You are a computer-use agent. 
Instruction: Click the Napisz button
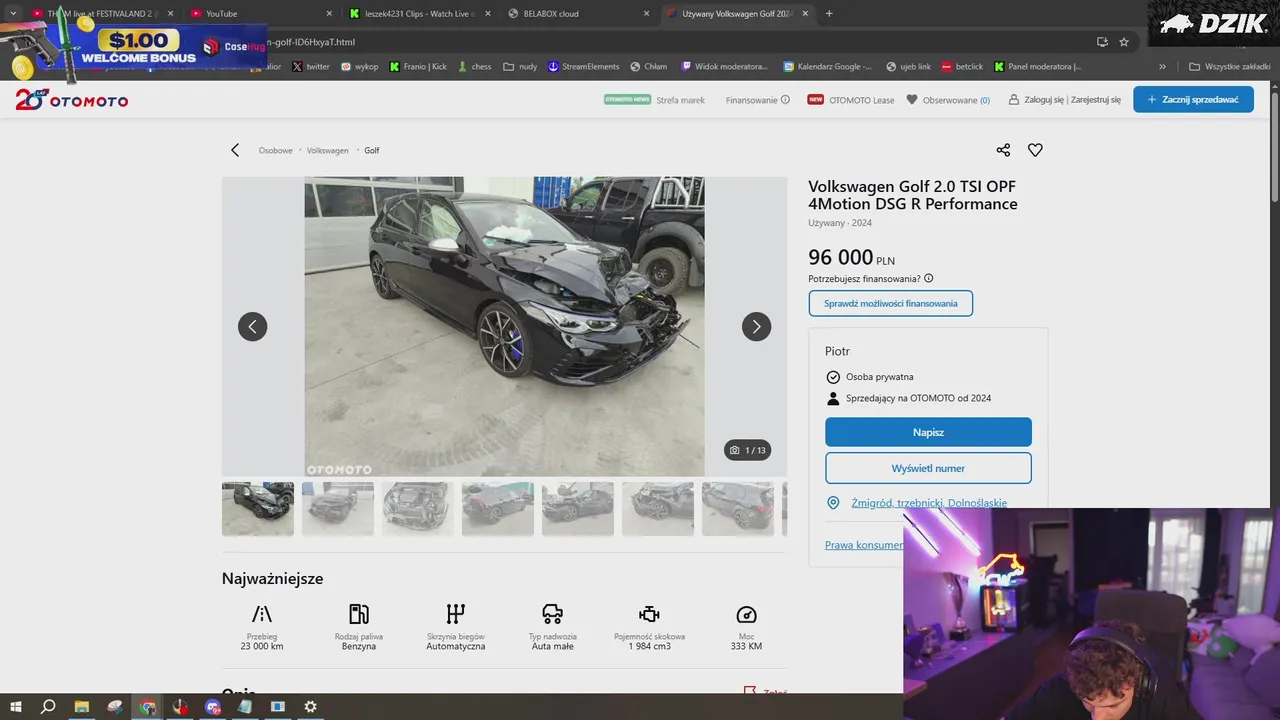pyautogui.click(x=928, y=432)
